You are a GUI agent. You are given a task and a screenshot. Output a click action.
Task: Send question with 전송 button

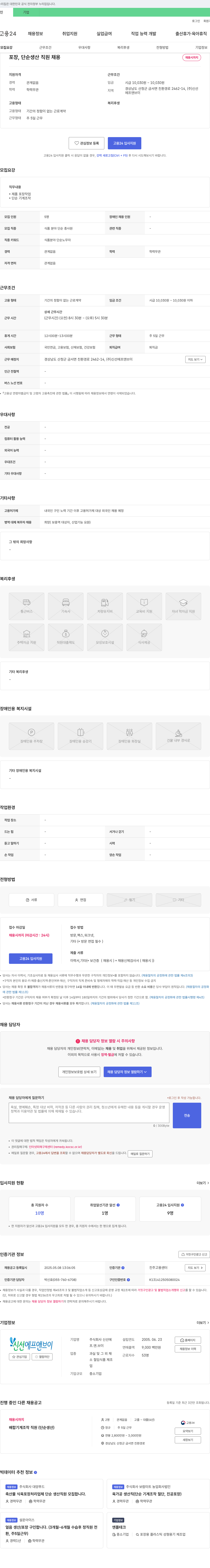[187, 1115]
